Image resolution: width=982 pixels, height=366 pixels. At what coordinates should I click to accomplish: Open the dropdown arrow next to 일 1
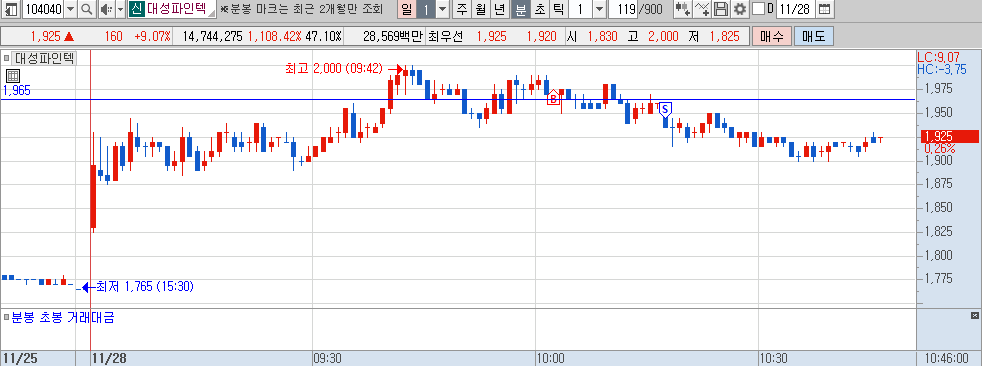click(x=443, y=9)
